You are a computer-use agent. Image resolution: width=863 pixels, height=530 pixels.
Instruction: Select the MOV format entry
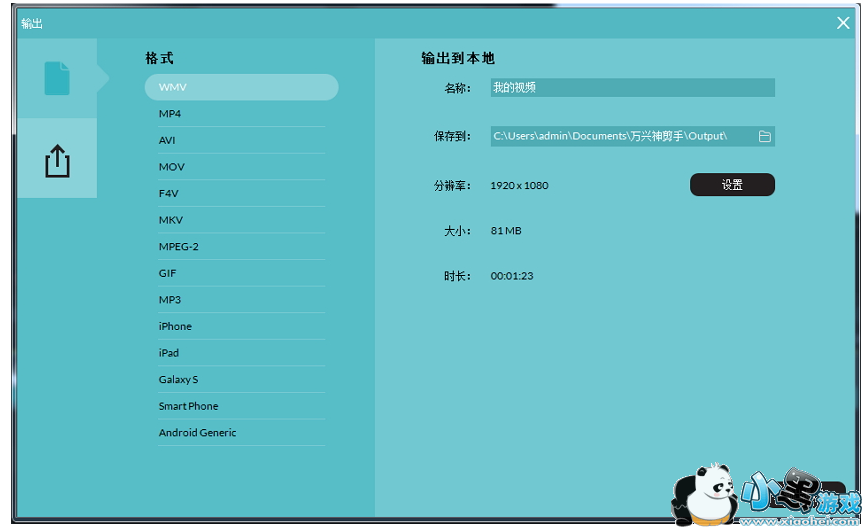coord(242,167)
